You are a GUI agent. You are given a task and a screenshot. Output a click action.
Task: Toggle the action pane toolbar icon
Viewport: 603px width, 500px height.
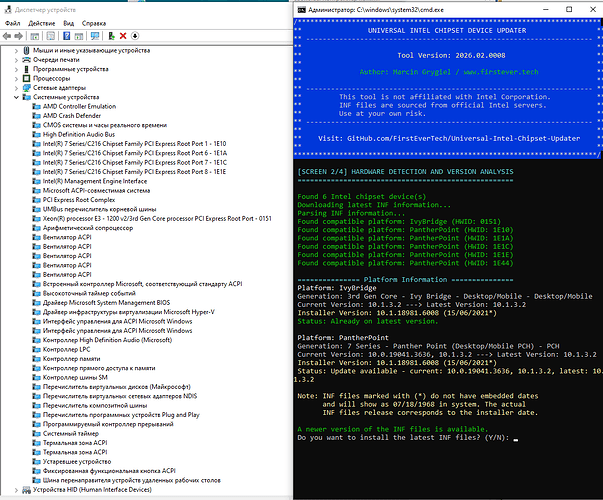tap(78, 36)
